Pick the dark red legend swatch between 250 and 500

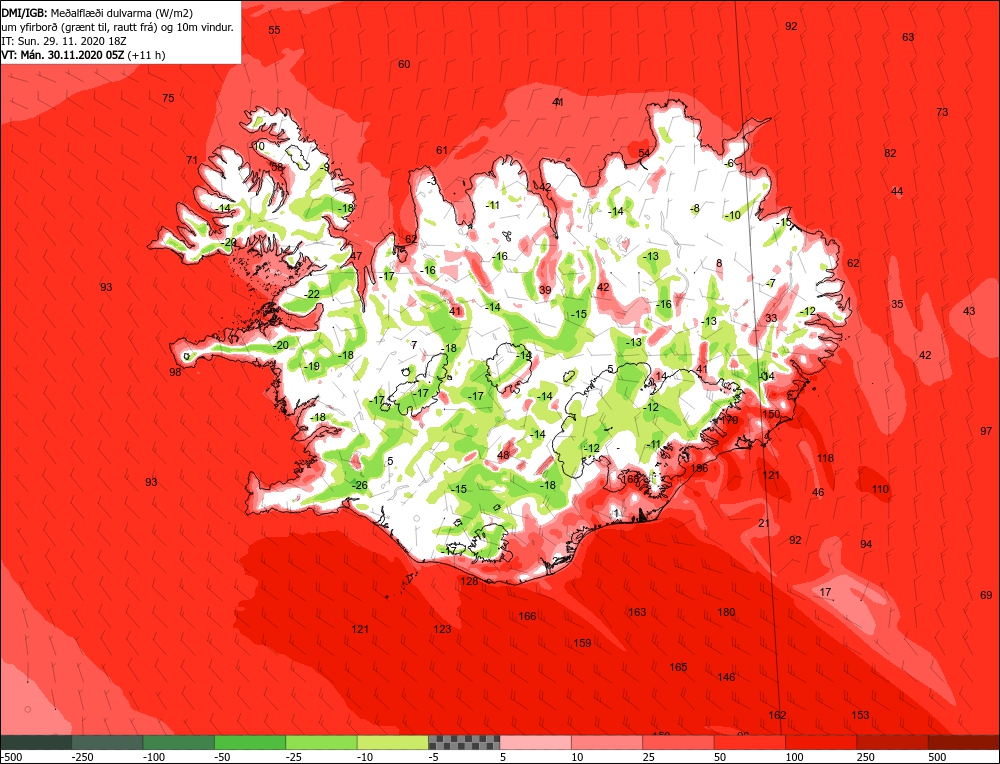point(893,742)
